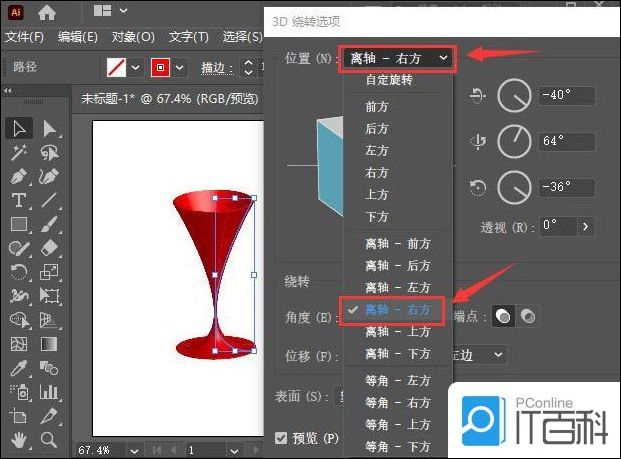The height and width of the screenshot is (459, 621).
Task: Open the 位移 offset side dropdown
Action: click(x=499, y=354)
